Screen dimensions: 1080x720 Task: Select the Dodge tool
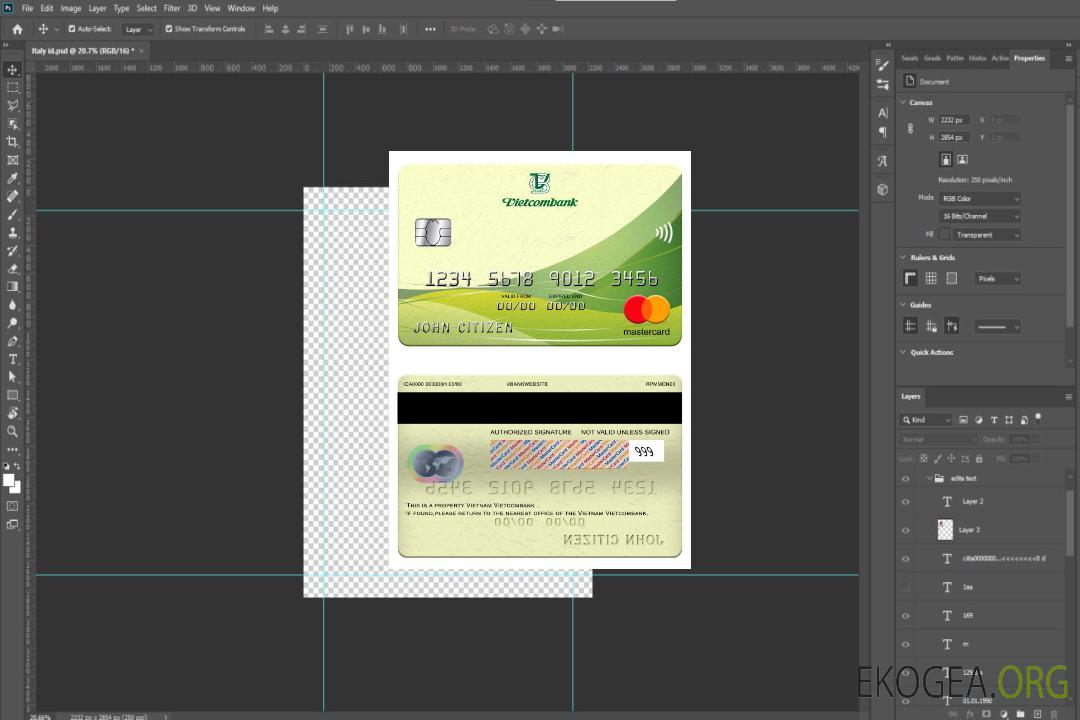[12, 322]
